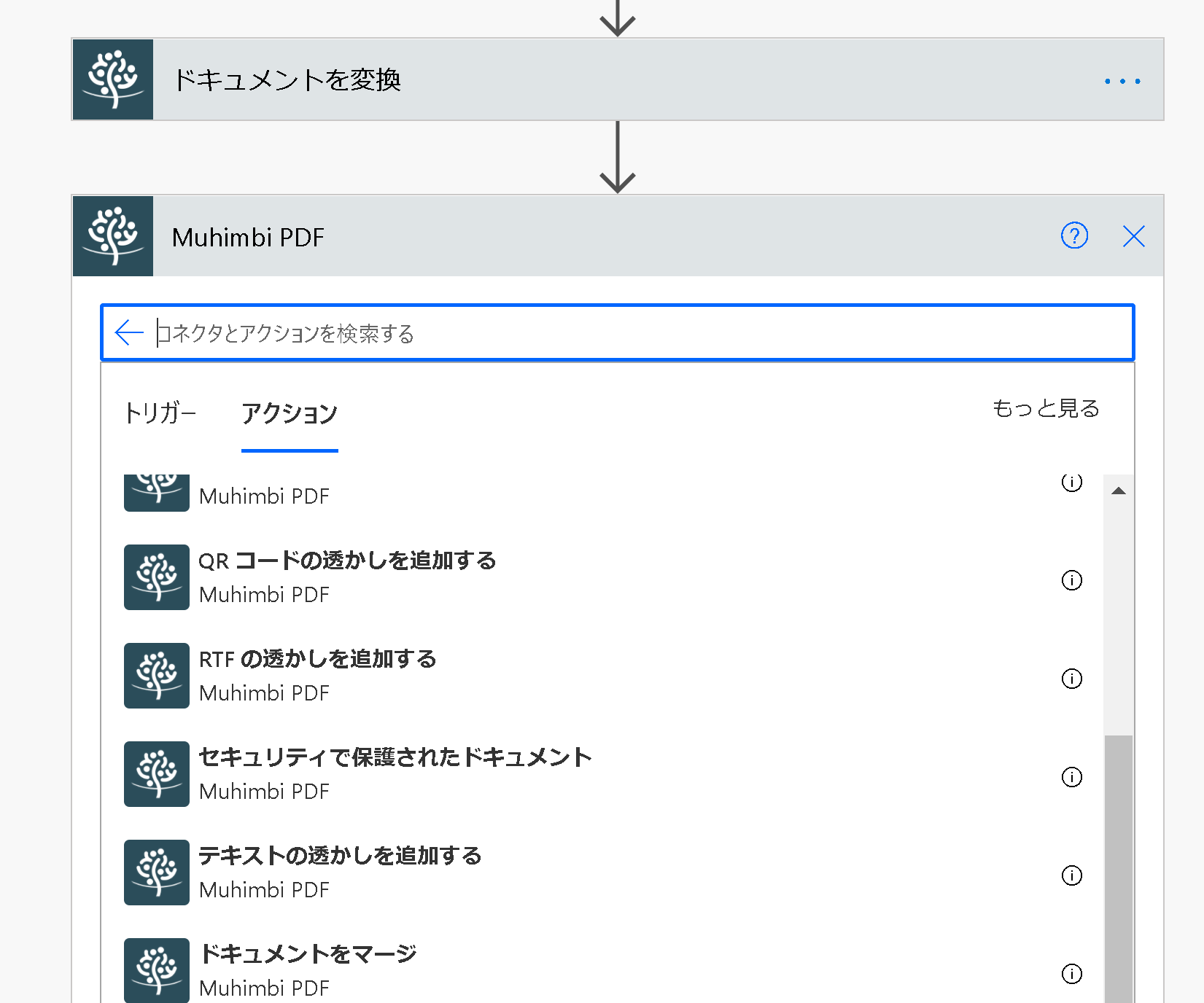Go back using the search box arrow

[x=129, y=333]
